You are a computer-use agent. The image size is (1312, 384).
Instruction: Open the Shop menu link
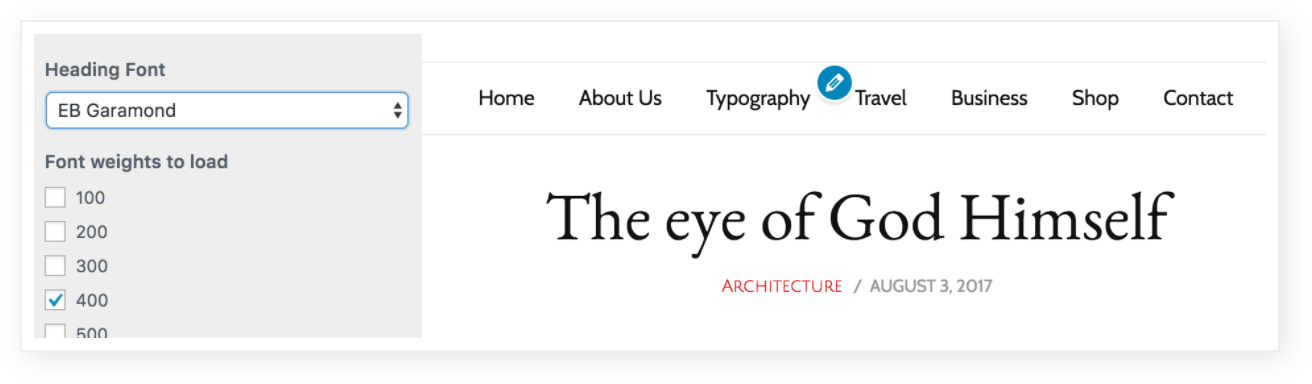(1095, 98)
